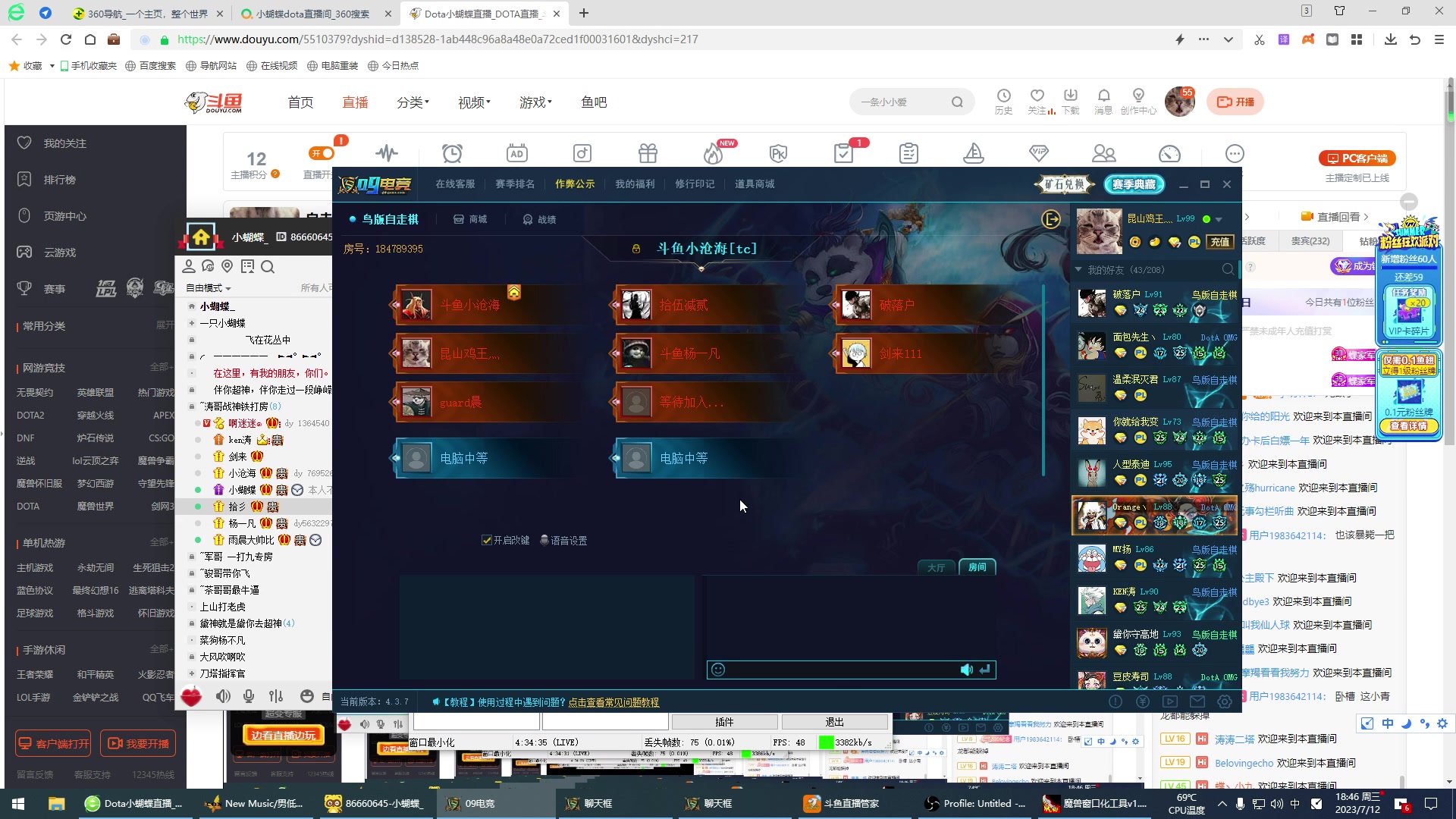The height and width of the screenshot is (819, 1456).
Task: Click the exclamation info icon in 09 footer
Action: [x=1115, y=701]
